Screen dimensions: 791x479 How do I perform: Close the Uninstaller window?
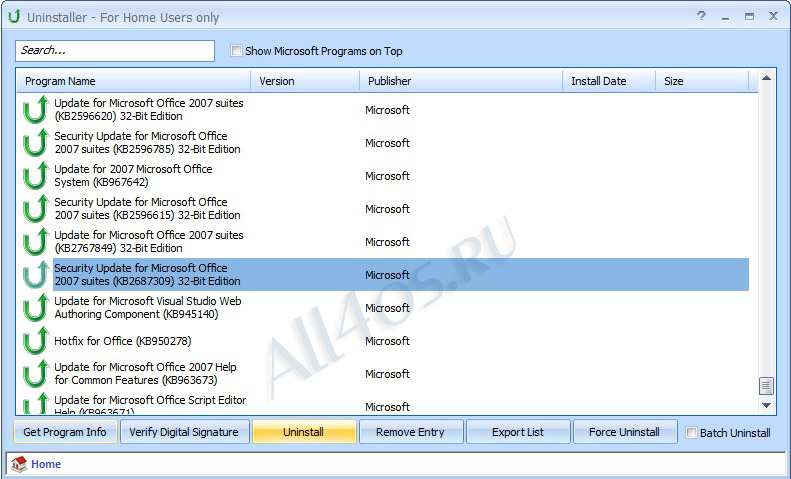tap(773, 16)
